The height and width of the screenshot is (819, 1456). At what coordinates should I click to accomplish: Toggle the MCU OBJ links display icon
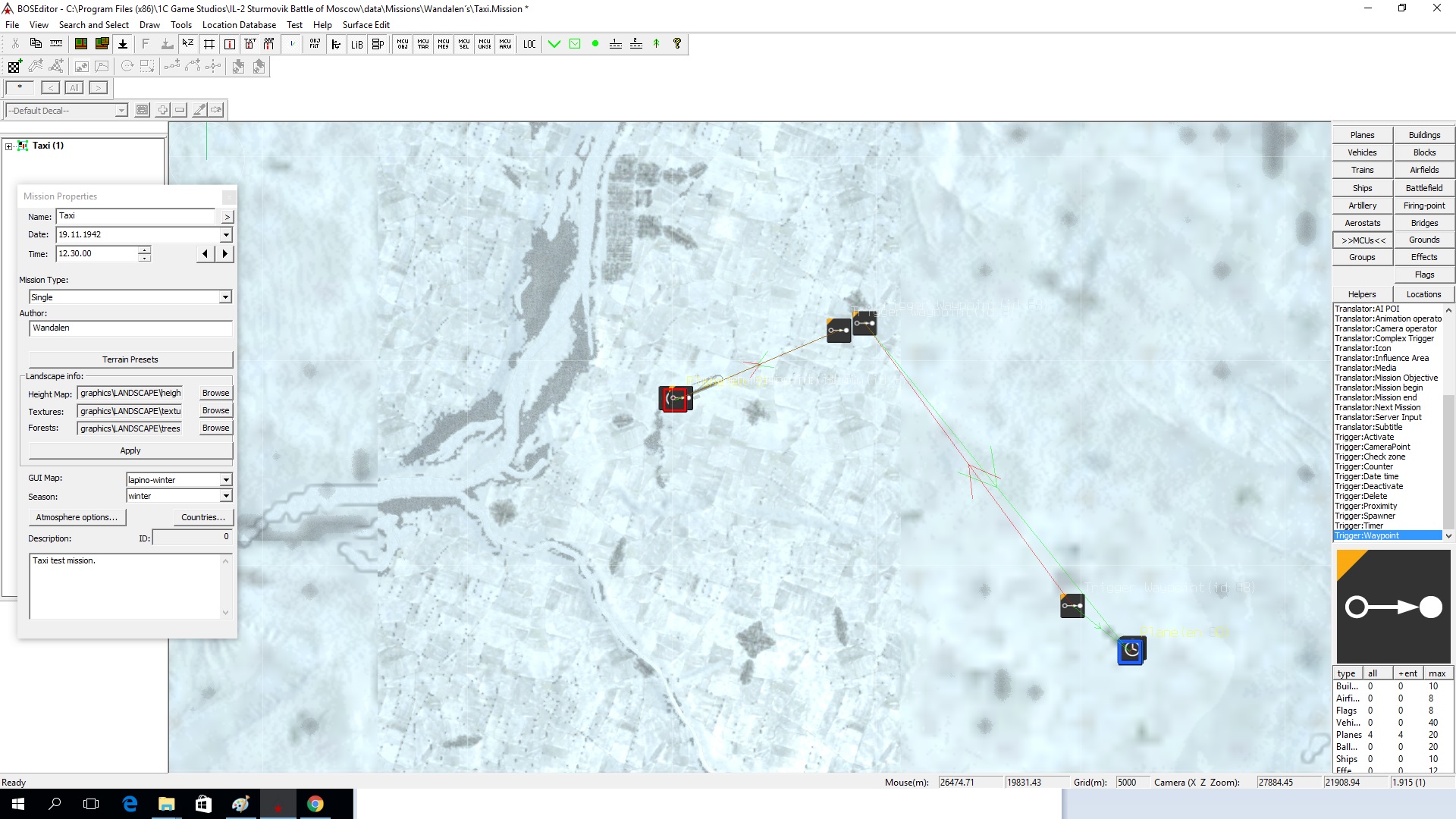coord(403,44)
